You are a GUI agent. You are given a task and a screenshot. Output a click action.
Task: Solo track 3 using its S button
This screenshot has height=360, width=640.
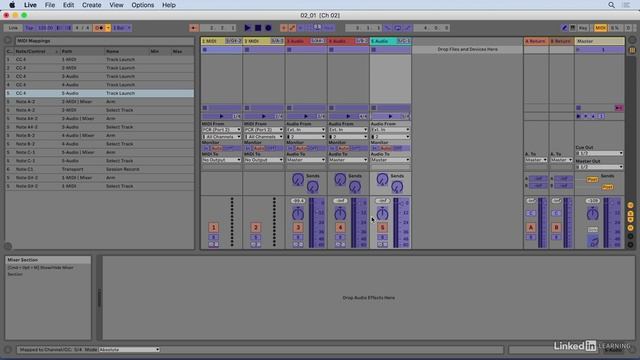[x=298, y=237]
